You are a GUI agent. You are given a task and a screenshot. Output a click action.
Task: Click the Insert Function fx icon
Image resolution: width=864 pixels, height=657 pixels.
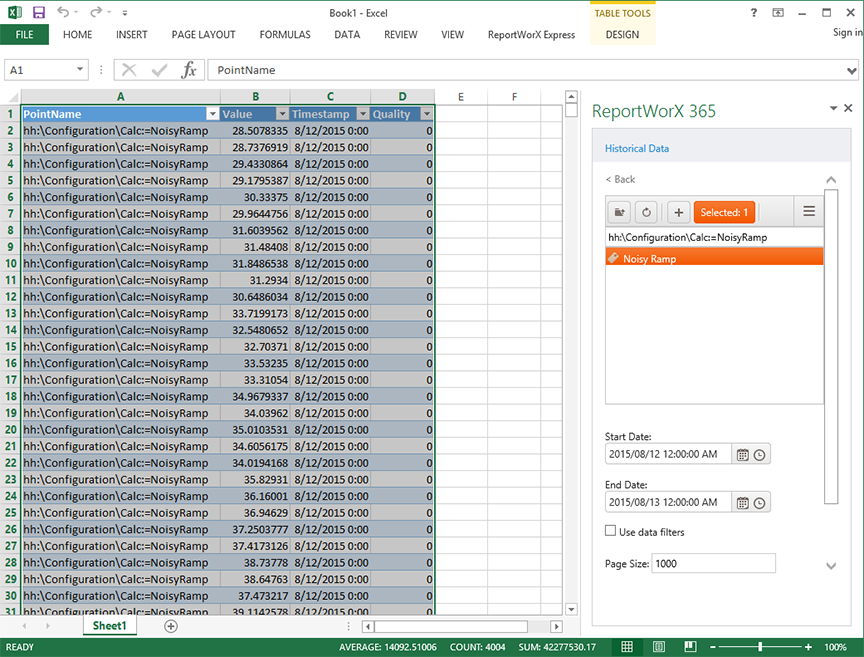tap(188, 70)
